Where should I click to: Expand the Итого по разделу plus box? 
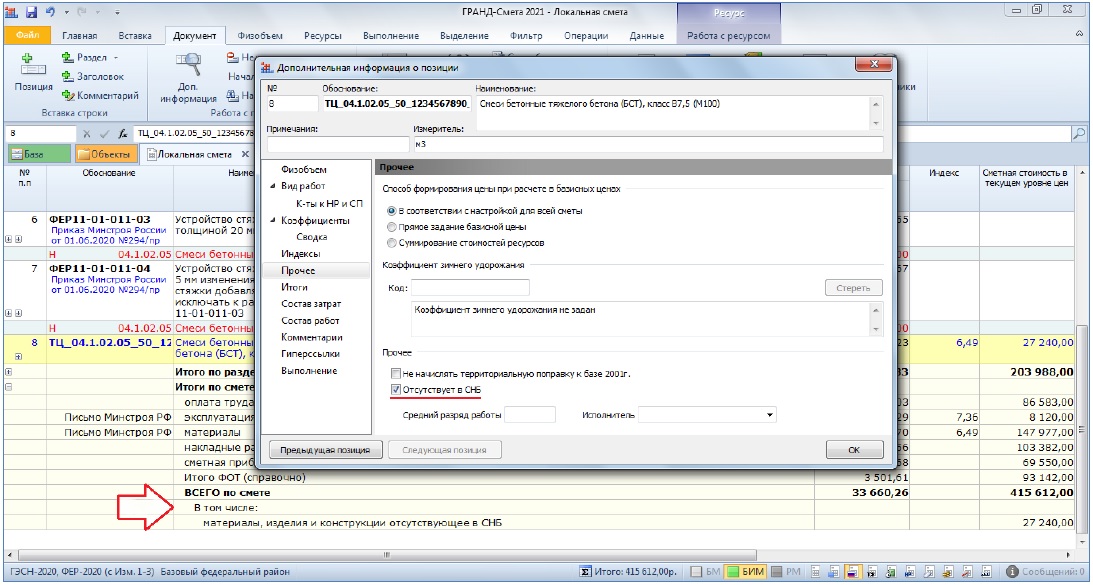coord(9,372)
